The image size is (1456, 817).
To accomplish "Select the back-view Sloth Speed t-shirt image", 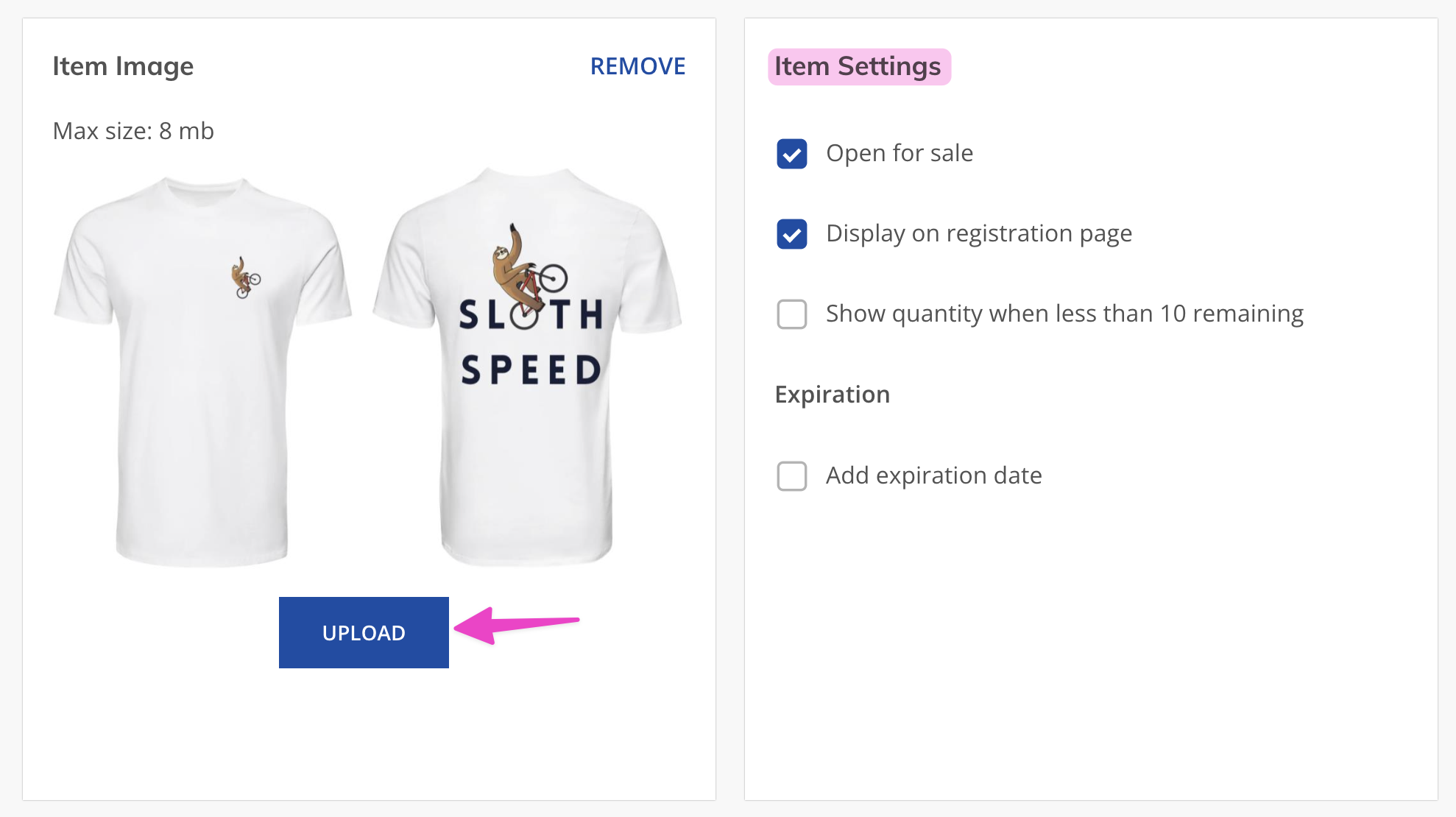I will point(527,367).
